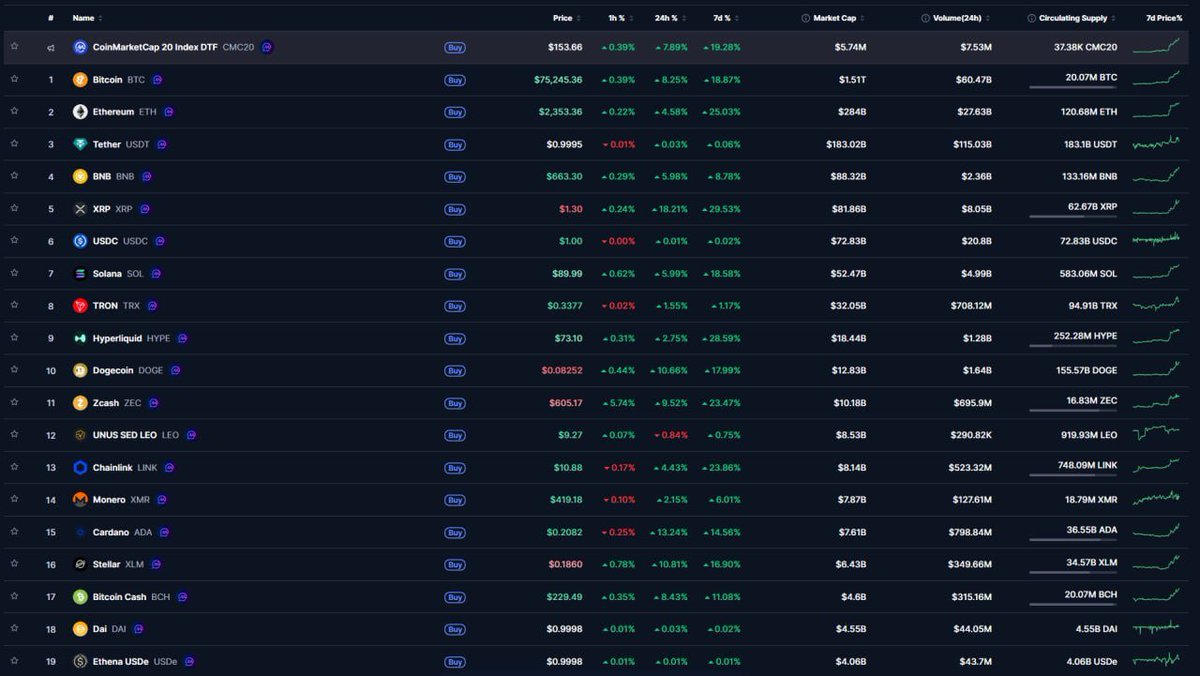Click Buy button in Cardano row

pyautogui.click(x=455, y=532)
